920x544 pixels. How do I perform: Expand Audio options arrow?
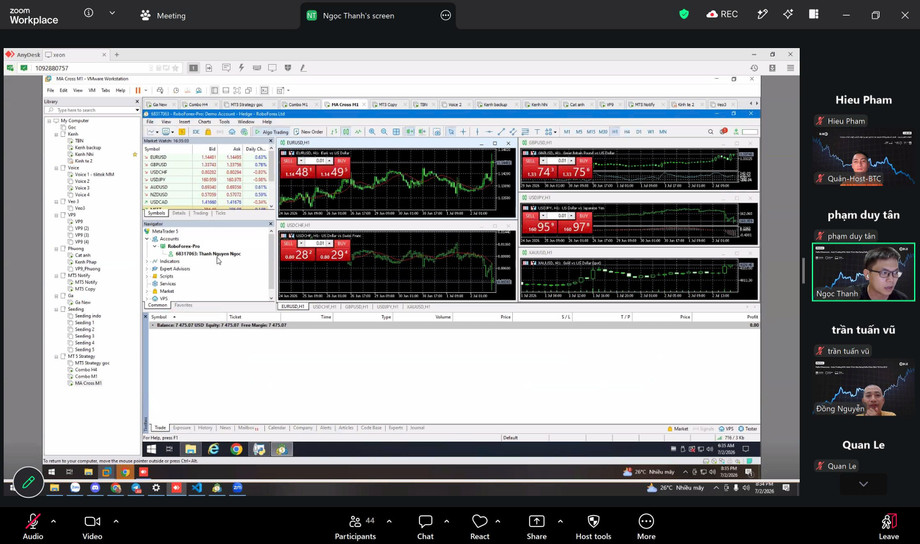coord(53,521)
